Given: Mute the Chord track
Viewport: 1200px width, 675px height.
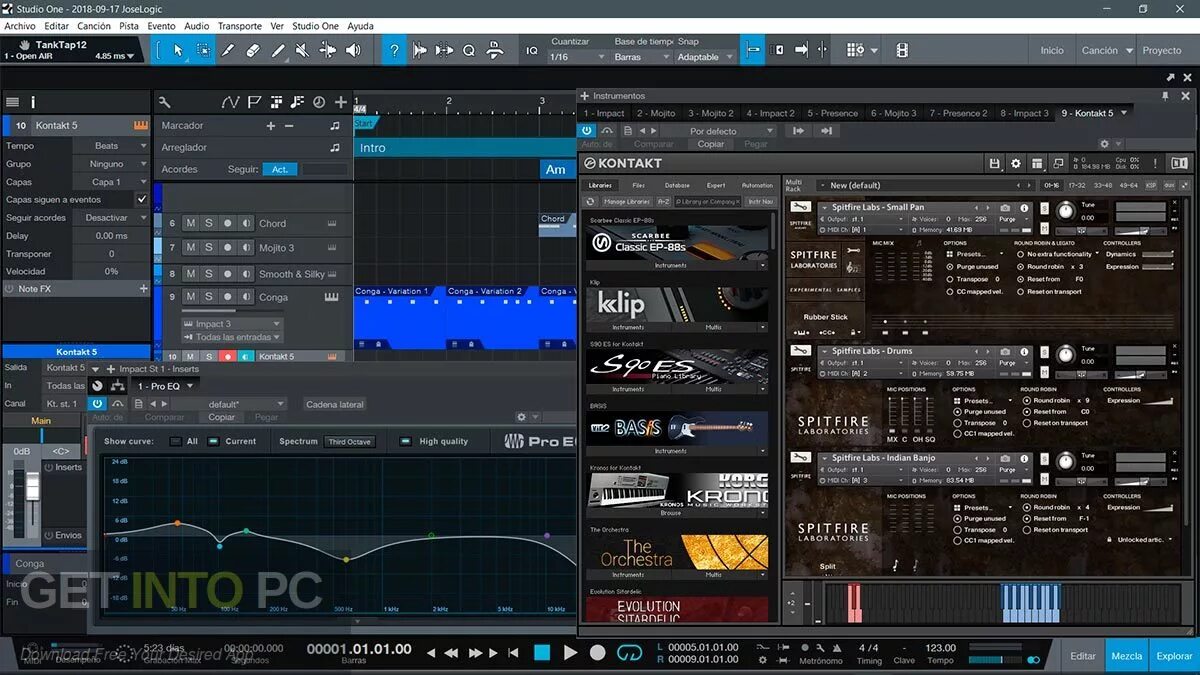Looking at the screenshot, I should [190, 223].
